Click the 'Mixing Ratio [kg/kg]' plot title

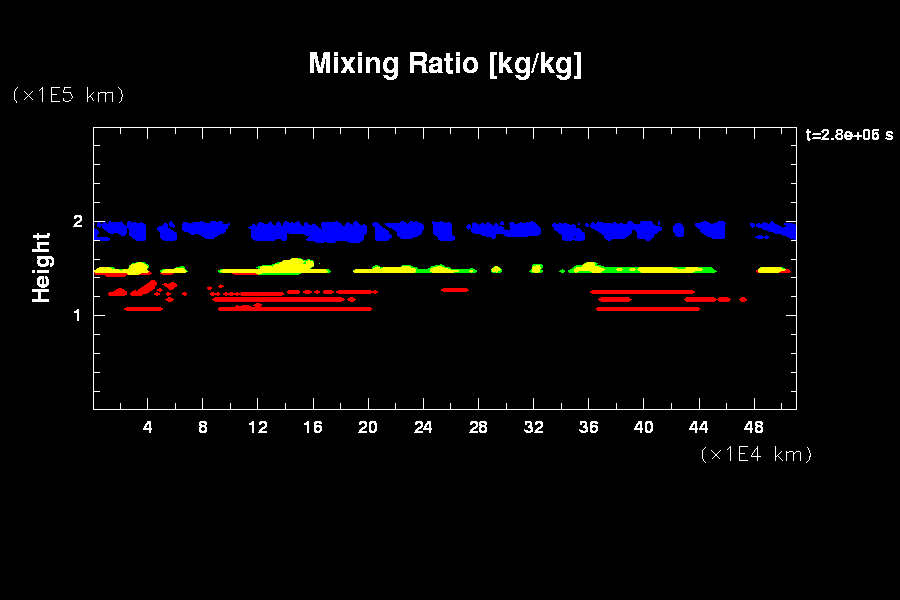coord(445,64)
